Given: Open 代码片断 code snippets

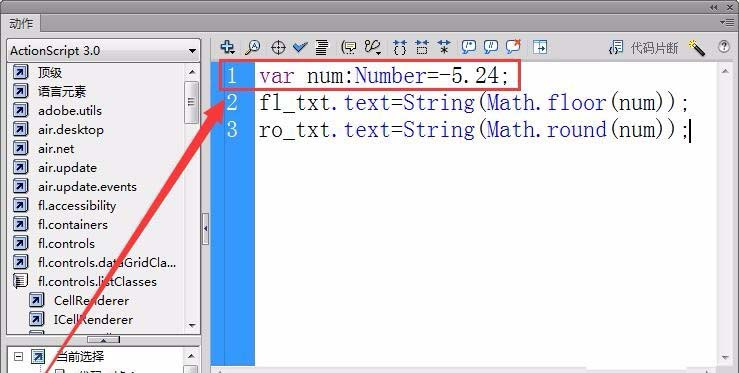Looking at the screenshot, I should pyautogui.click(x=643, y=48).
